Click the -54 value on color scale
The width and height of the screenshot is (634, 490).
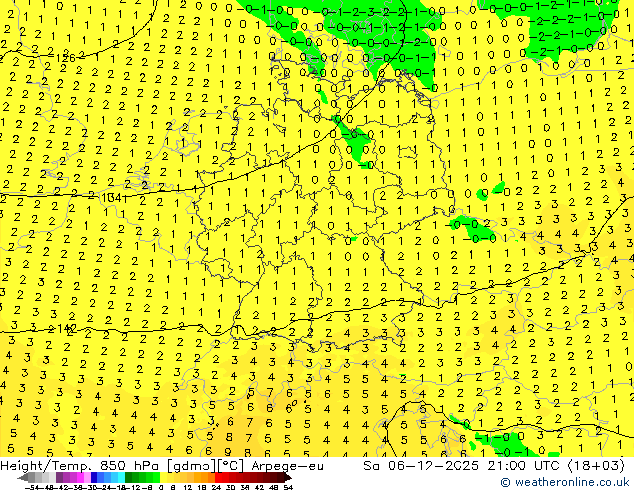[33, 487]
